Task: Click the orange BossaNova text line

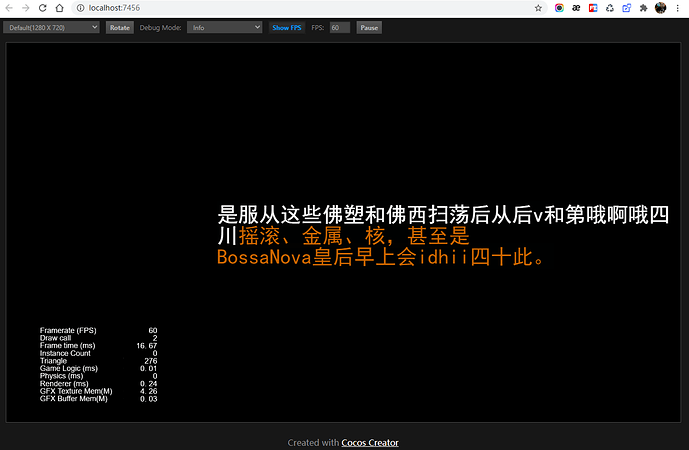Action: click(381, 257)
